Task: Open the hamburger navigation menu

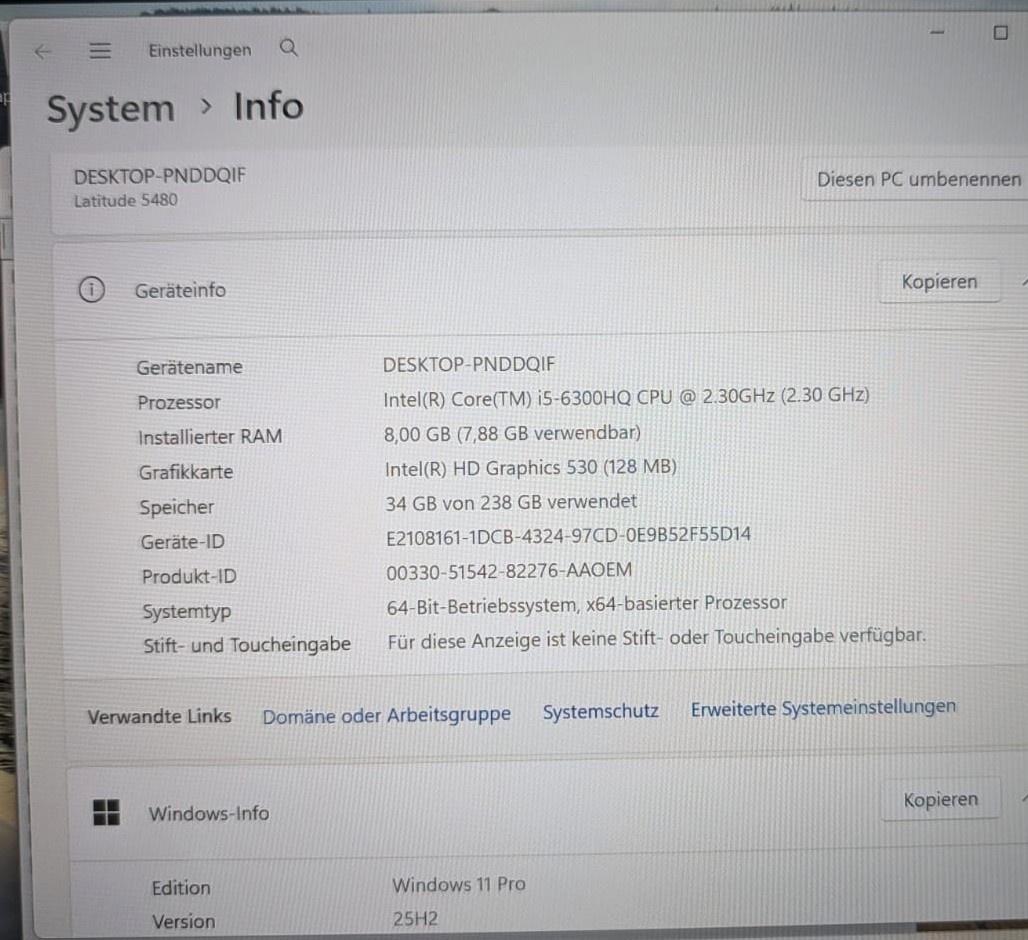Action: [100, 50]
